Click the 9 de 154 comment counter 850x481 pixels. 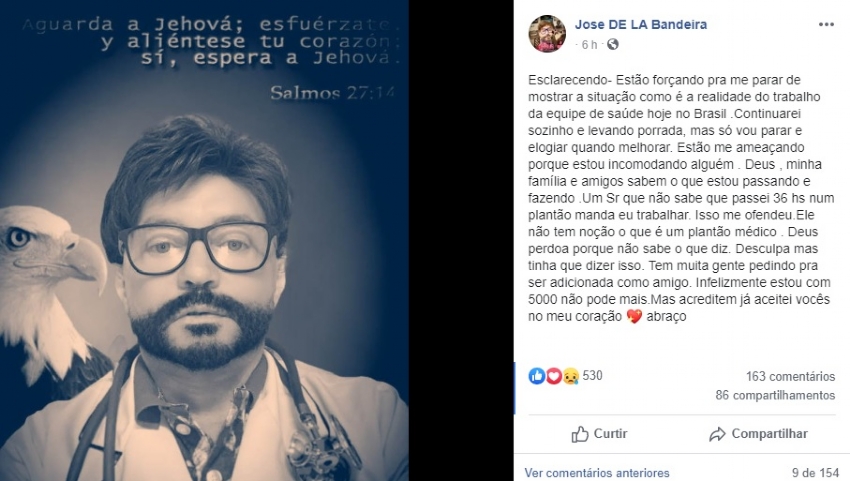coord(815,473)
